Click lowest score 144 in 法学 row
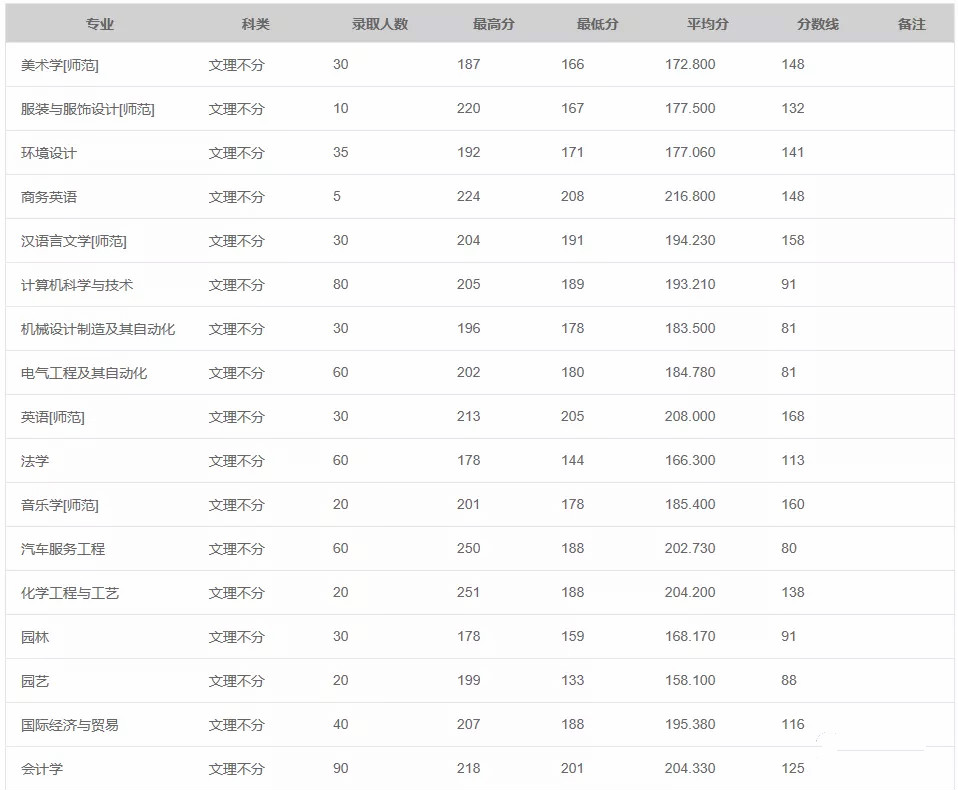The image size is (958, 790). (x=572, y=460)
